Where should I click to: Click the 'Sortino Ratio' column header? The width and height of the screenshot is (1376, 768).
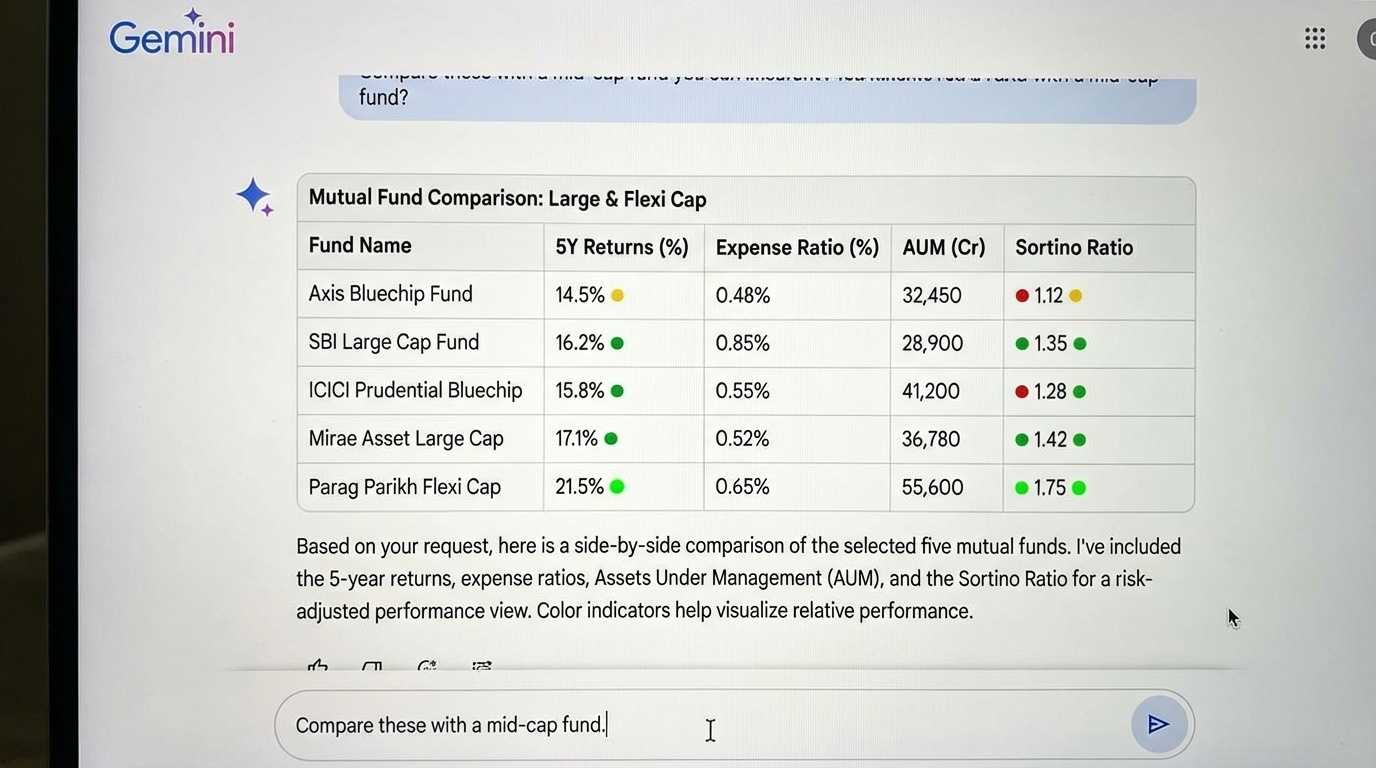1073,247
